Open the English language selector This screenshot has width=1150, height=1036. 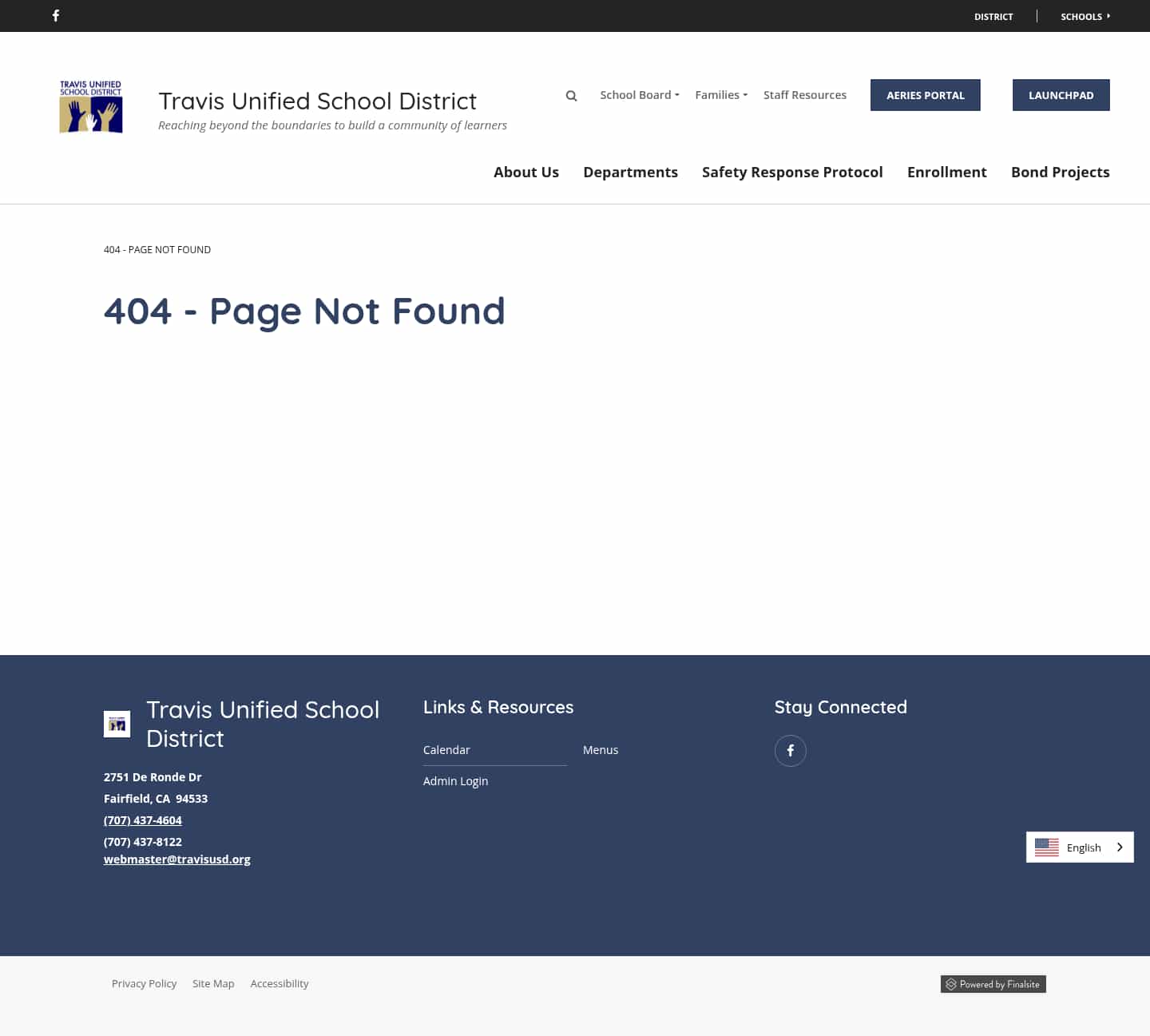click(1084, 847)
